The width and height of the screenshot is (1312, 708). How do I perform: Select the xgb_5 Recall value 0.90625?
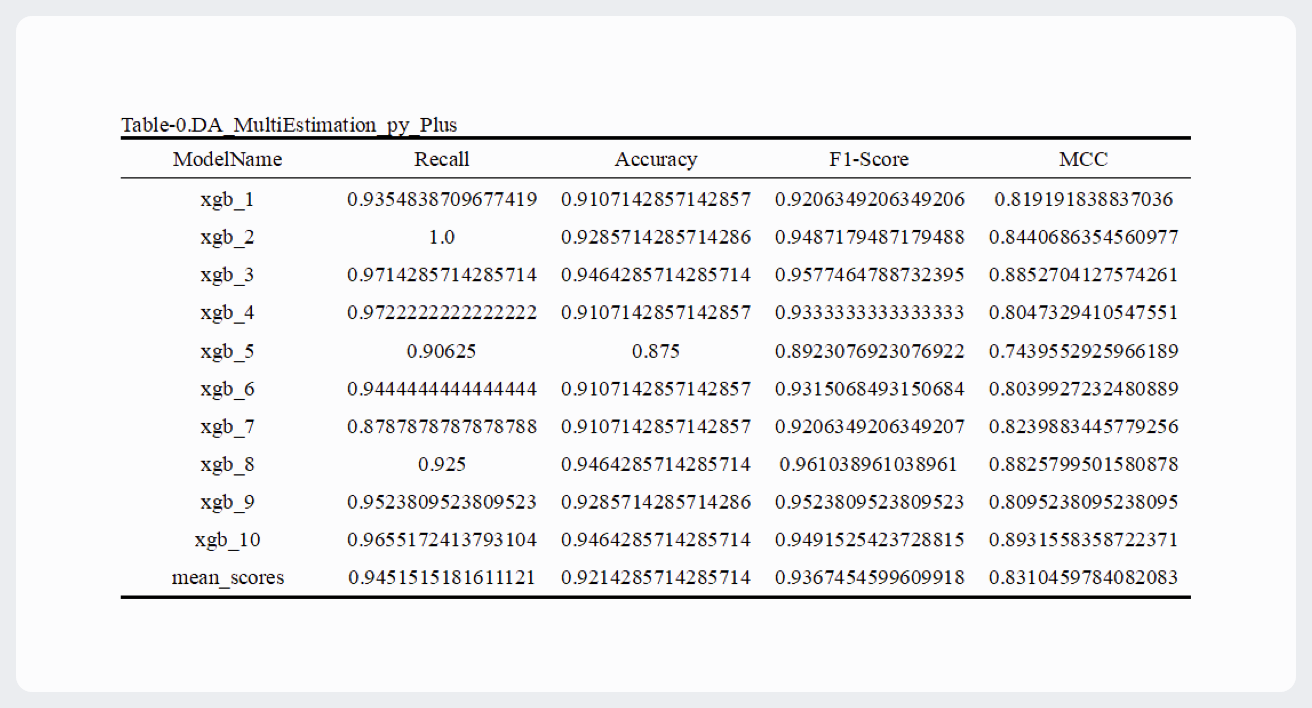(x=442, y=351)
